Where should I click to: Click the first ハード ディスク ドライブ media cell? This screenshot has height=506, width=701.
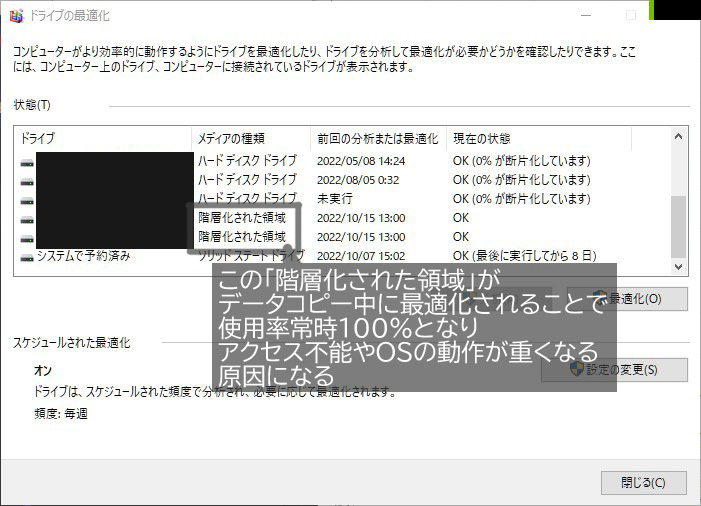pos(247,160)
